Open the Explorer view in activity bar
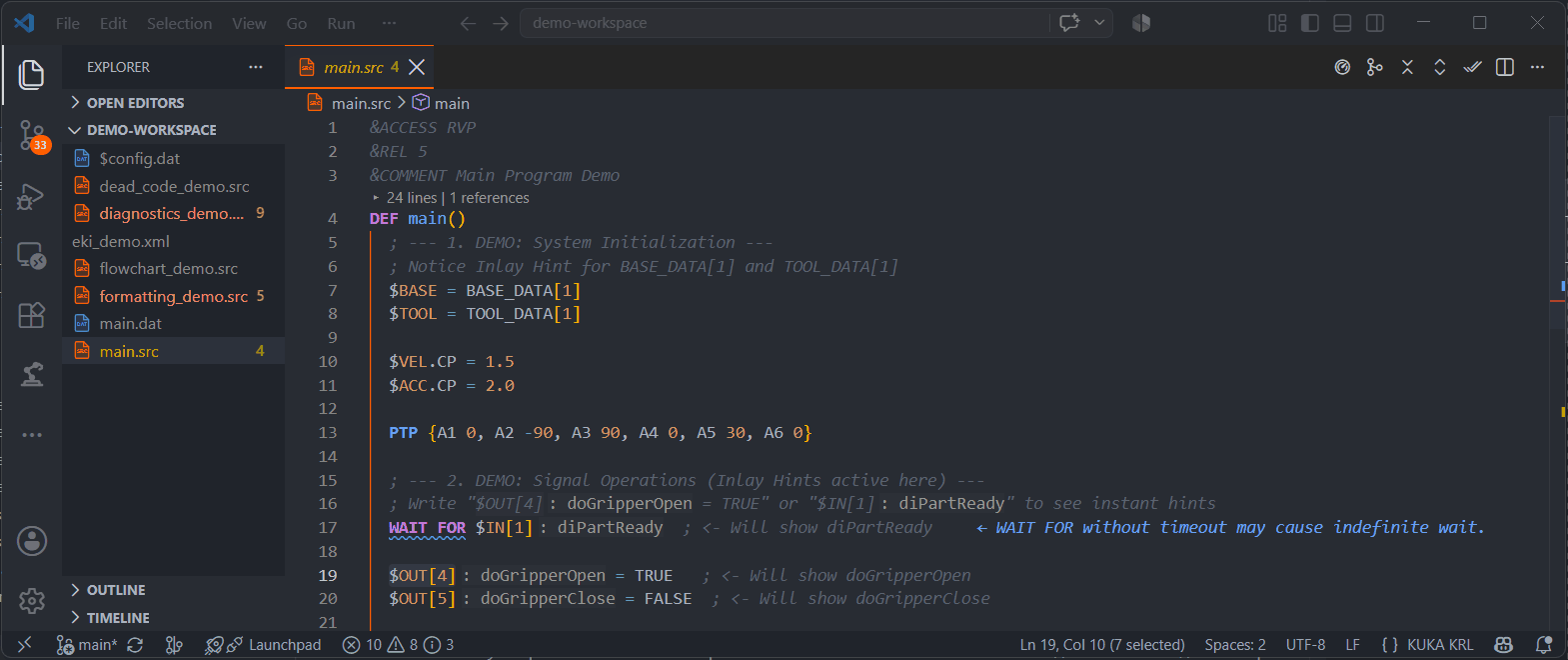 [x=32, y=75]
